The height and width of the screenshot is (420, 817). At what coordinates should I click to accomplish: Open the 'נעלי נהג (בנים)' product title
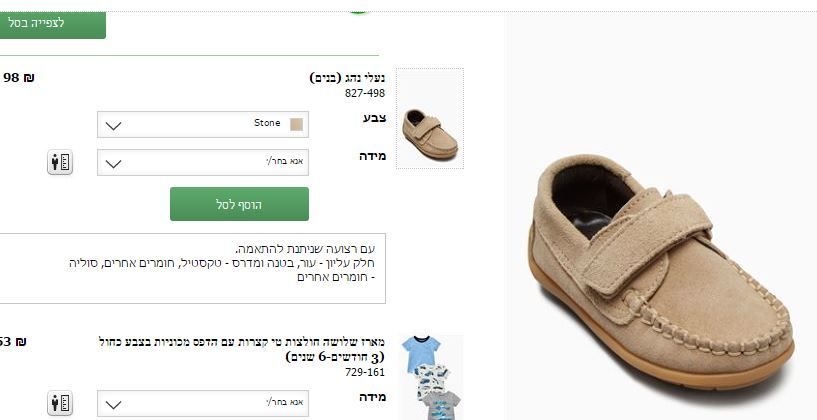point(348,78)
